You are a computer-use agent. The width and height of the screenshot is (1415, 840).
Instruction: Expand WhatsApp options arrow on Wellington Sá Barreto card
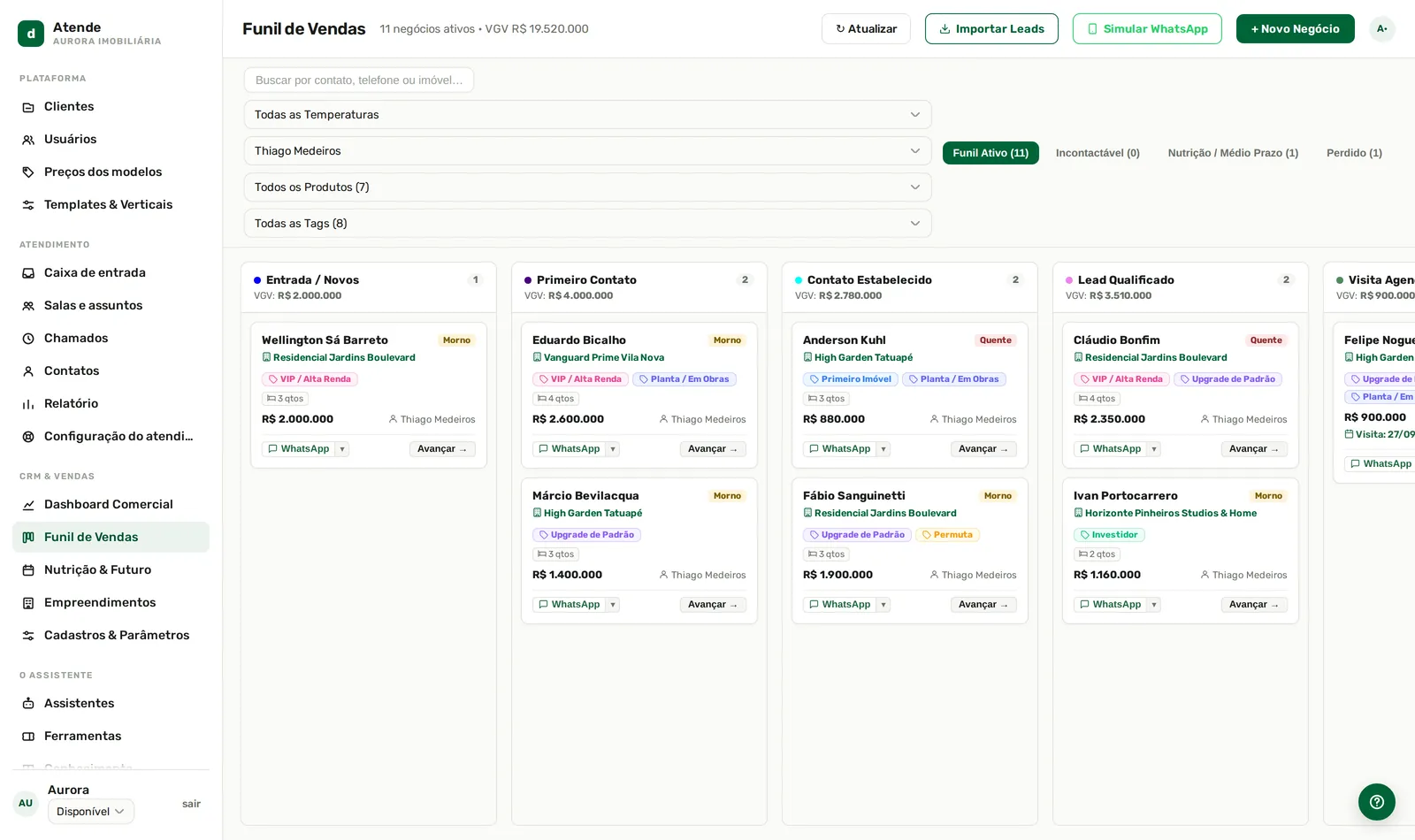(x=342, y=449)
